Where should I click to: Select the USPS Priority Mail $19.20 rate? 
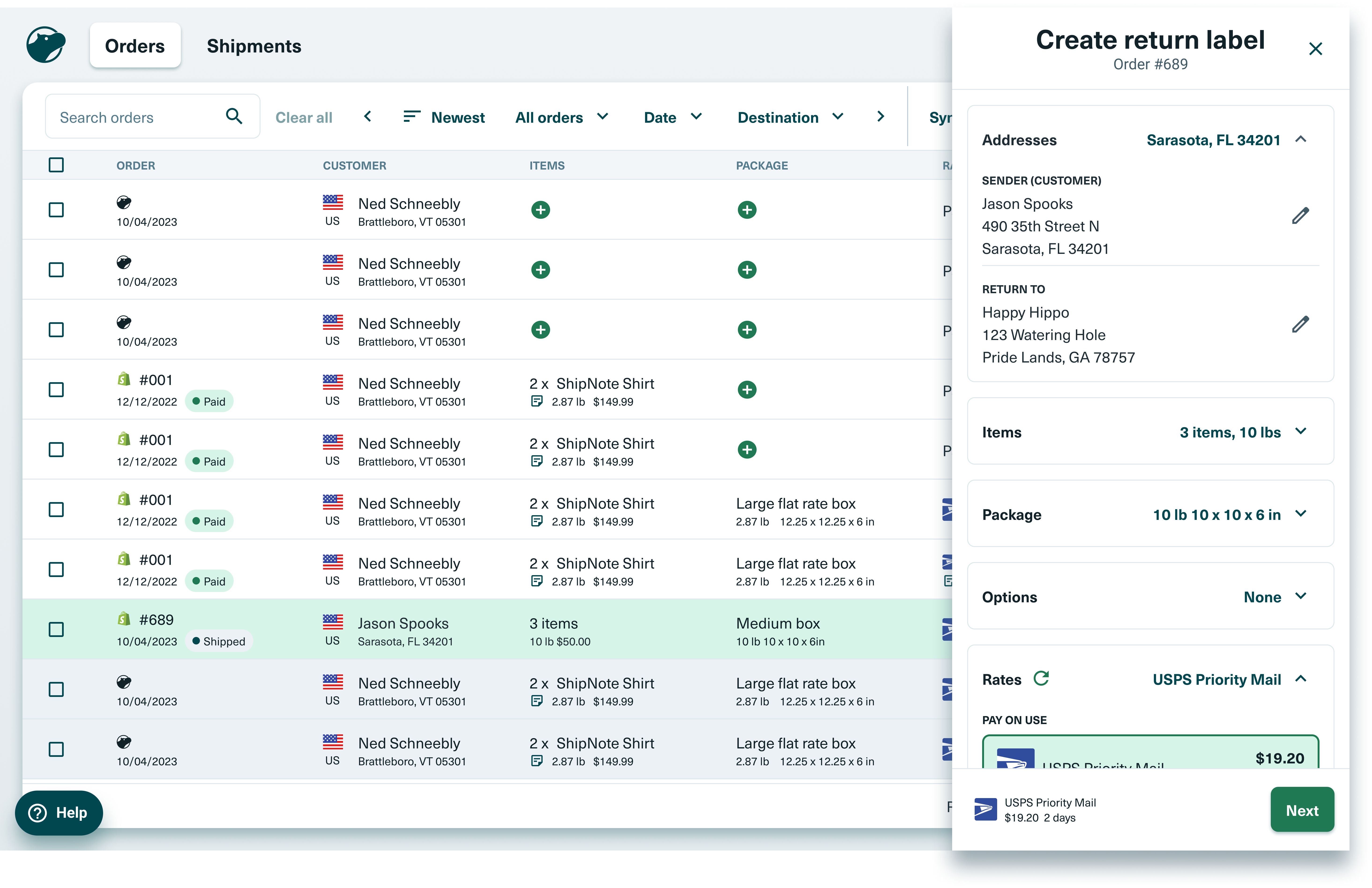(1150, 752)
